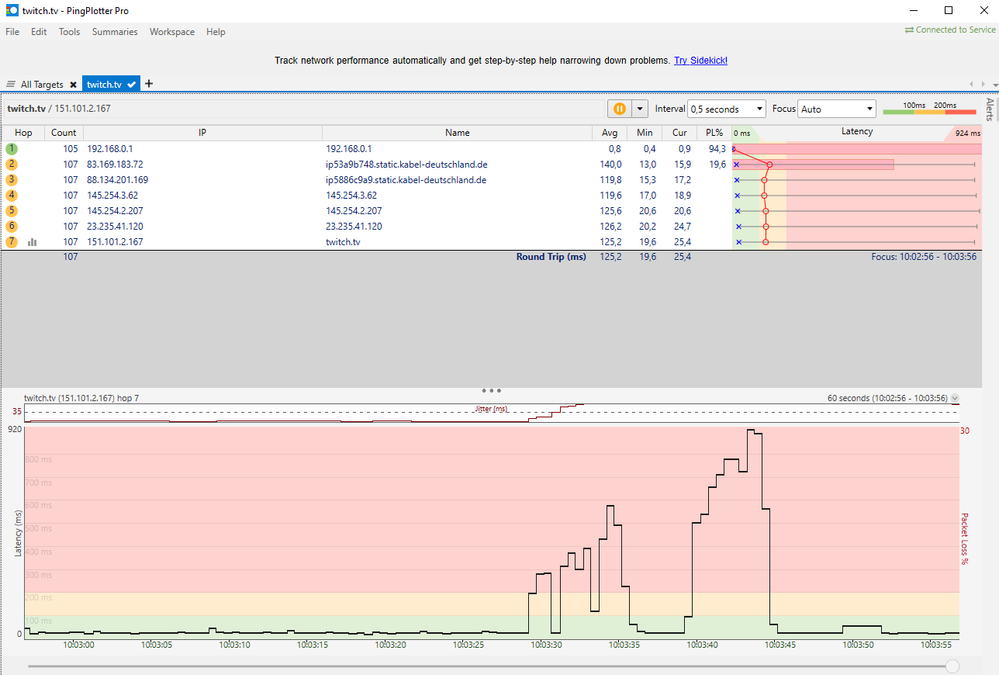The height and width of the screenshot is (675, 999).
Task: Follow the Try Sidekick! link
Action: 700,61
